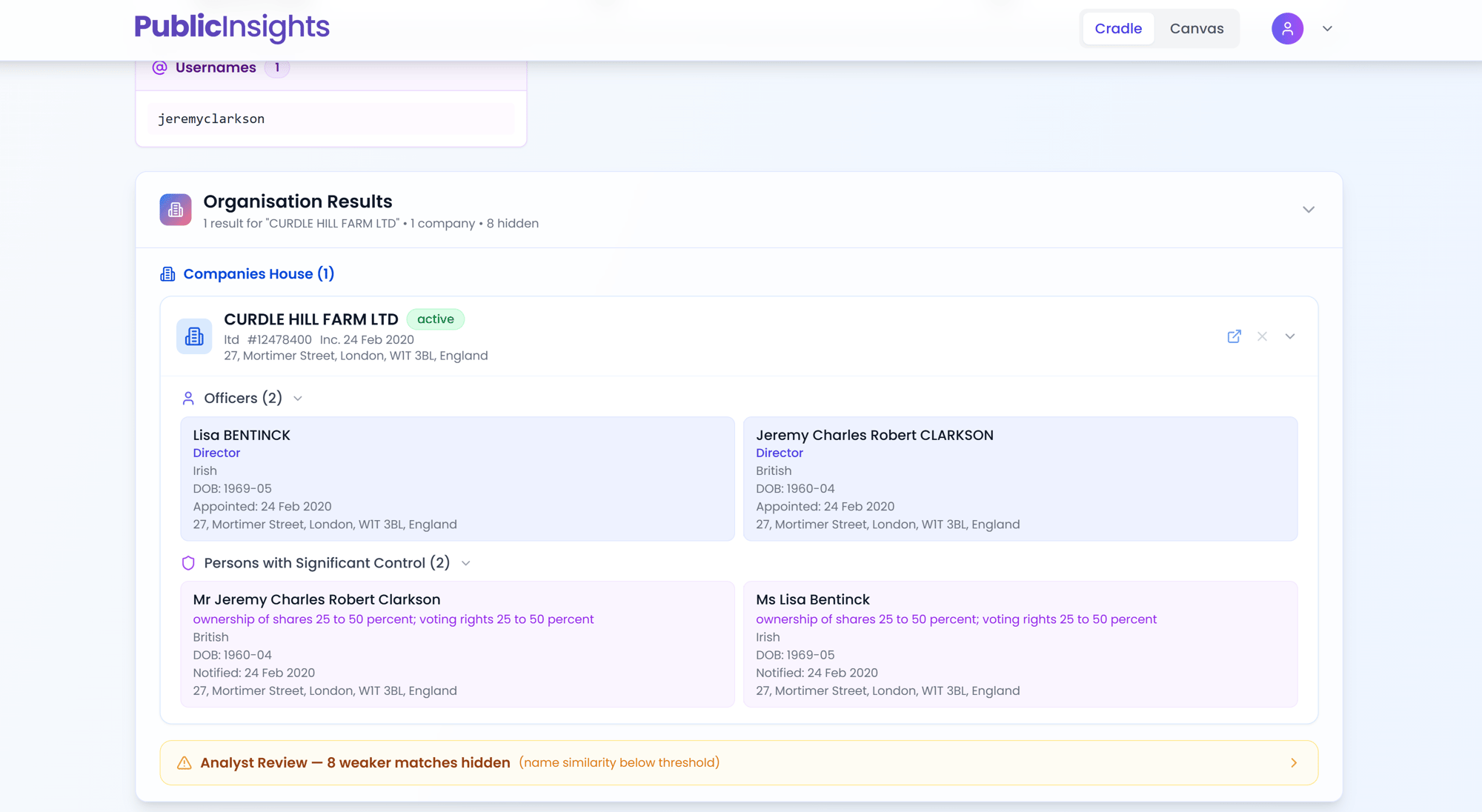
Task: Click Jeremy CLARKSON's Director role label
Action: coord(780,453)
